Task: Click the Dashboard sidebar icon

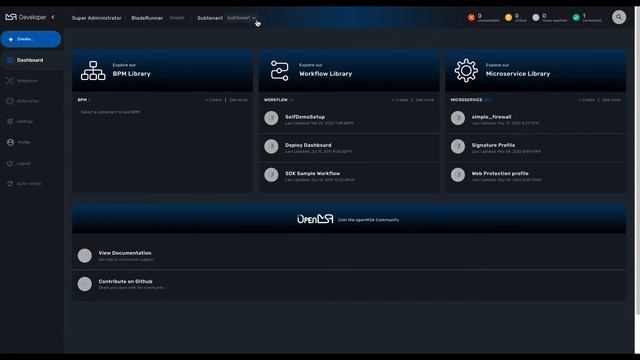Action: point(10,60)
